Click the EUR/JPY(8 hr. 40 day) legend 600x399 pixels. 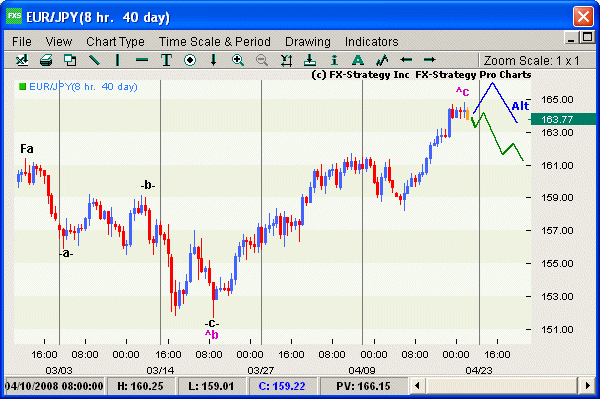78,87
